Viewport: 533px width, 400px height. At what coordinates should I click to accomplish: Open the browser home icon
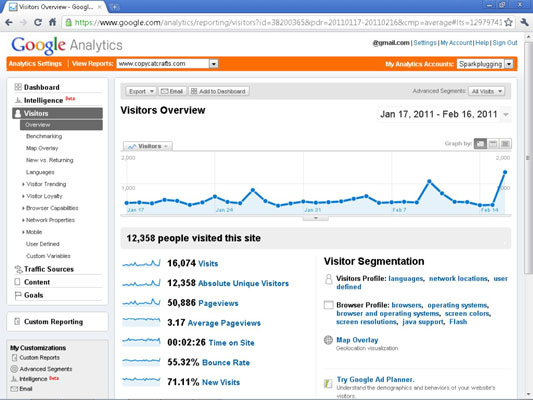click(x=52, y=22)
